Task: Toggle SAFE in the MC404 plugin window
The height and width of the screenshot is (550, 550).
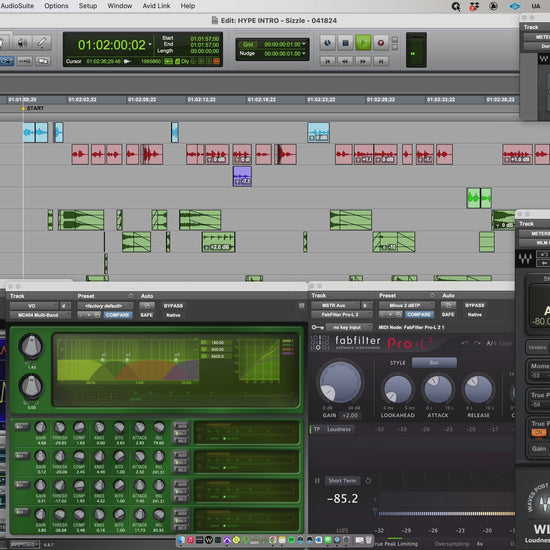Action: point(147,315)
